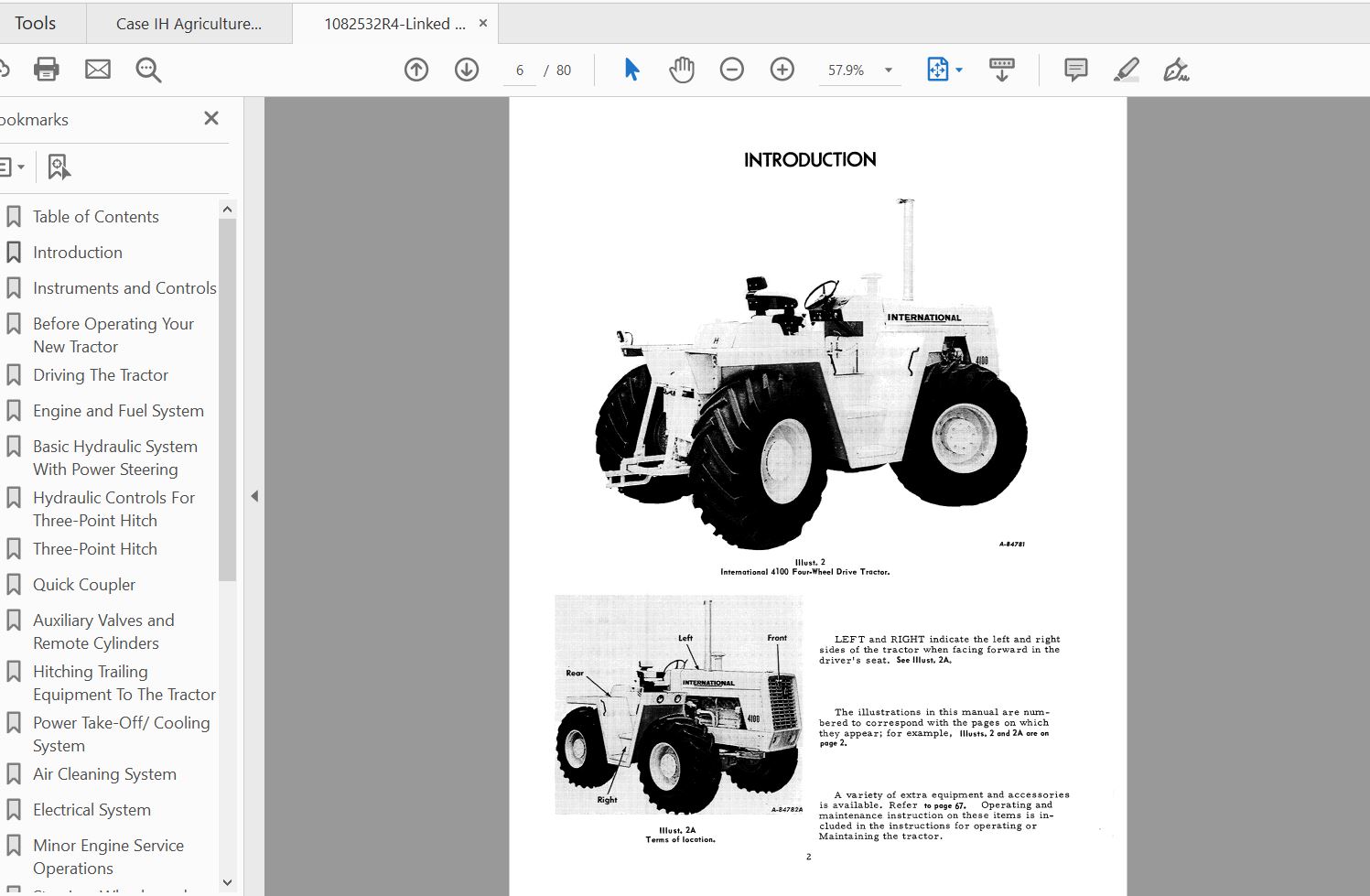Close the 1082532R4-Linked tab
Viewport: 1370px width, 896px height.
pyautogui.click(x=483, y=23)
